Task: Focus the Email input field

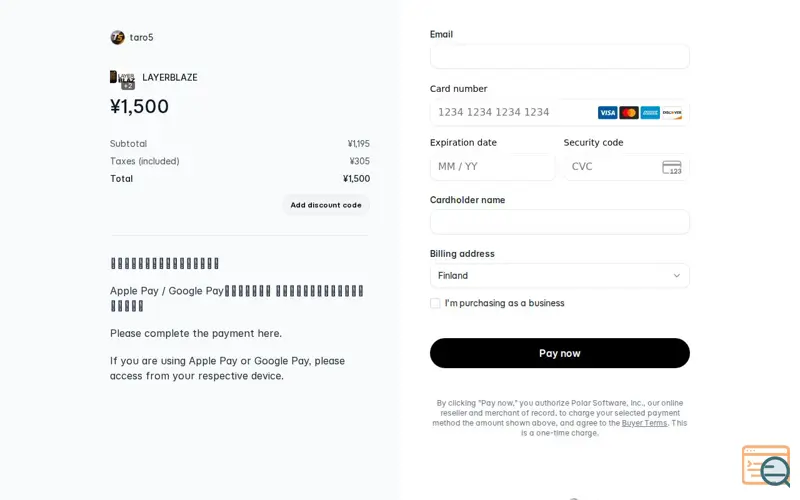Action: pos(560,57)
